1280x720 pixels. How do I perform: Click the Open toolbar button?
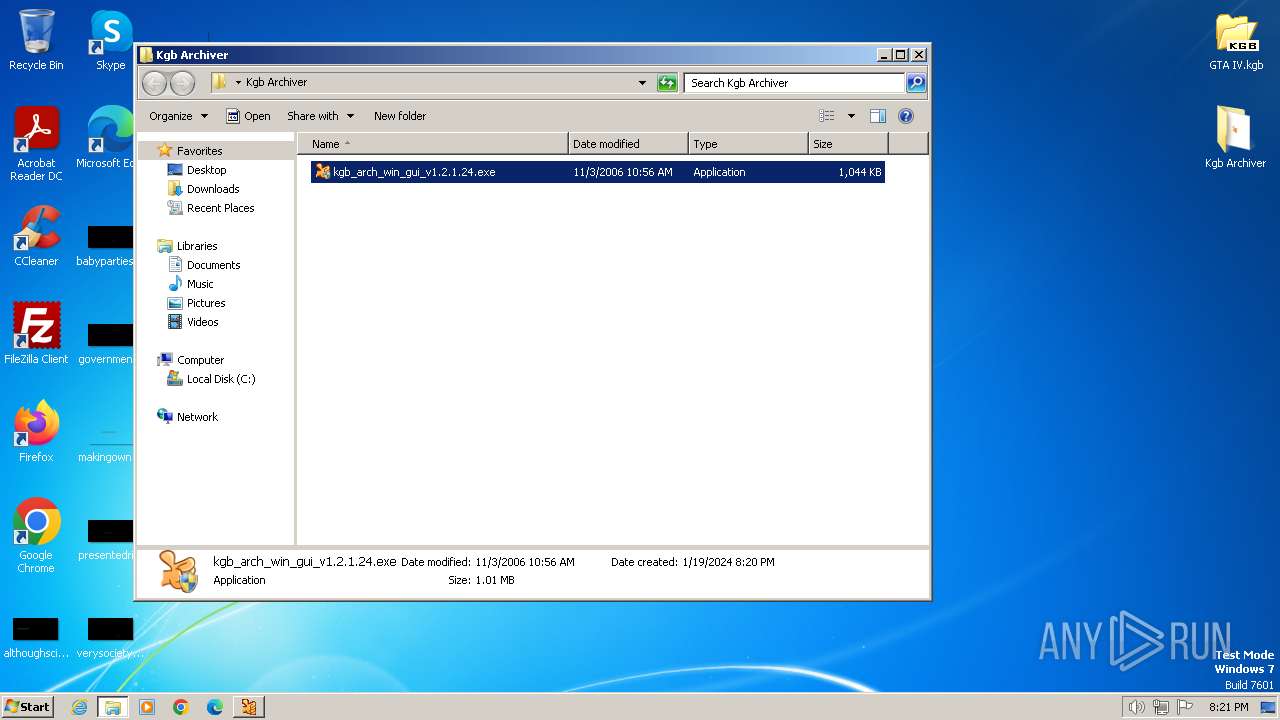[x=248, y=116]
